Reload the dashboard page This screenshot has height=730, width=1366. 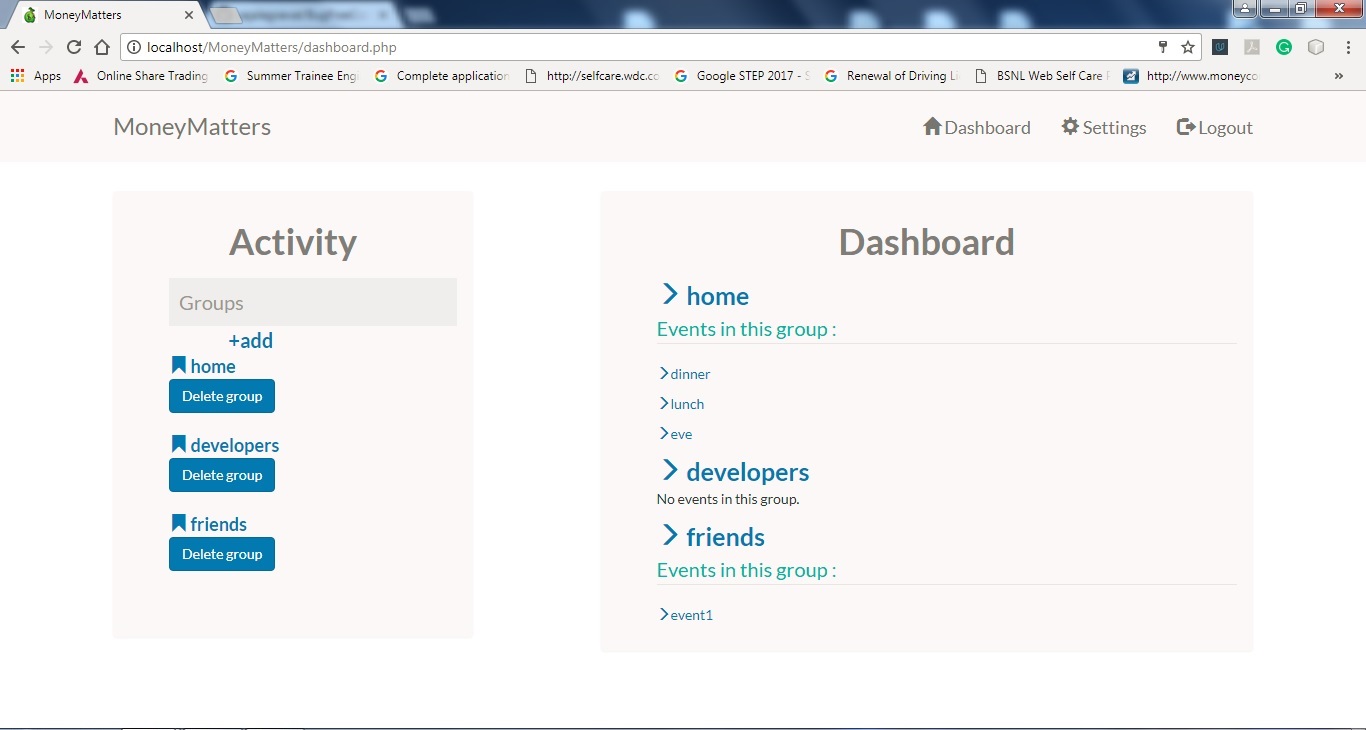tap(73, 47)
